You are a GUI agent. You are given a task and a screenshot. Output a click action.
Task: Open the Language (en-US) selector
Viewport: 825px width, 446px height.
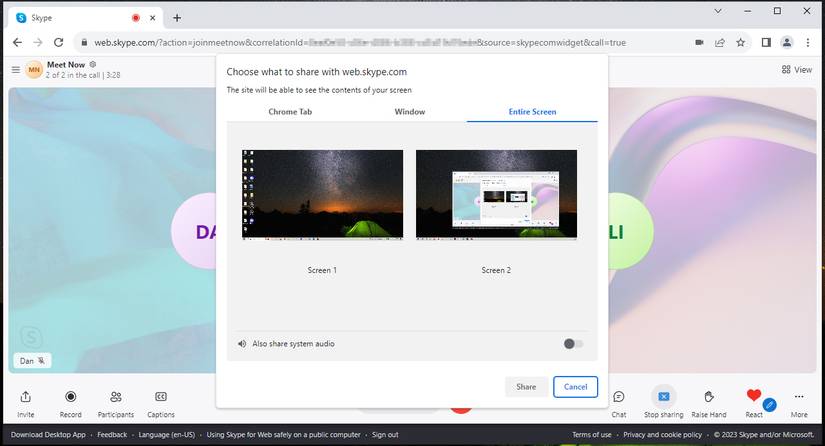[166, 435]
